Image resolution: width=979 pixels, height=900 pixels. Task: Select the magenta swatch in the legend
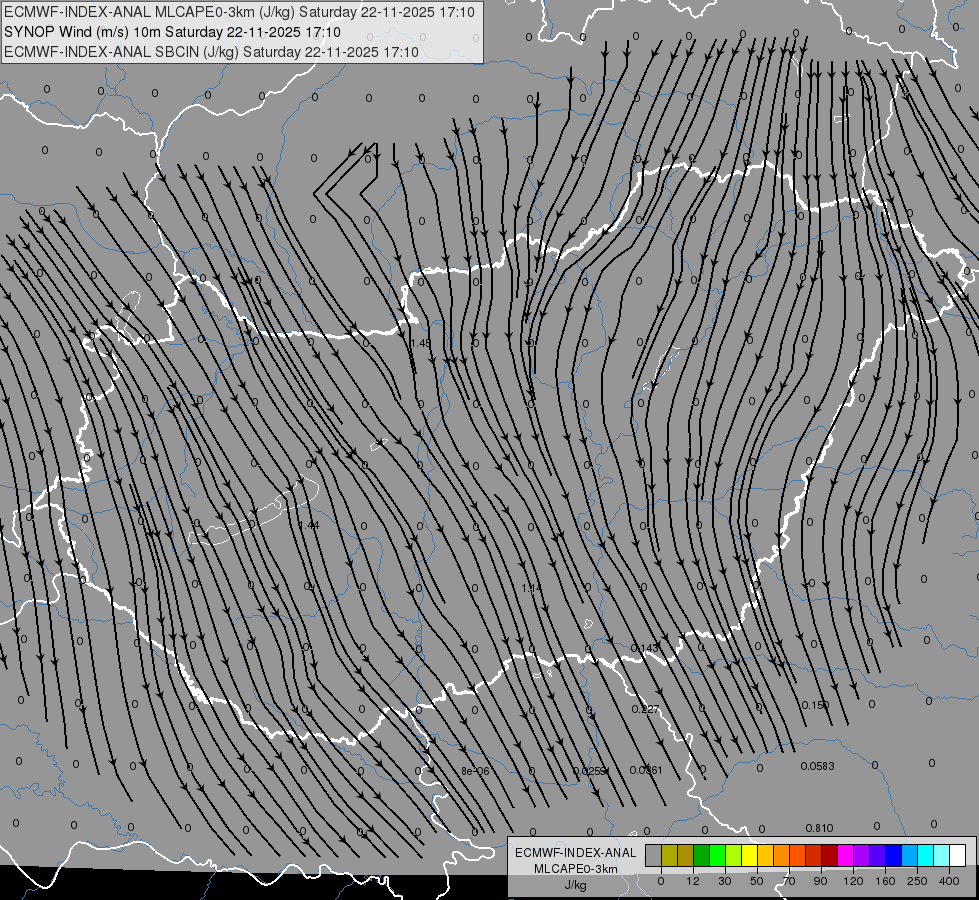point(846,855)
